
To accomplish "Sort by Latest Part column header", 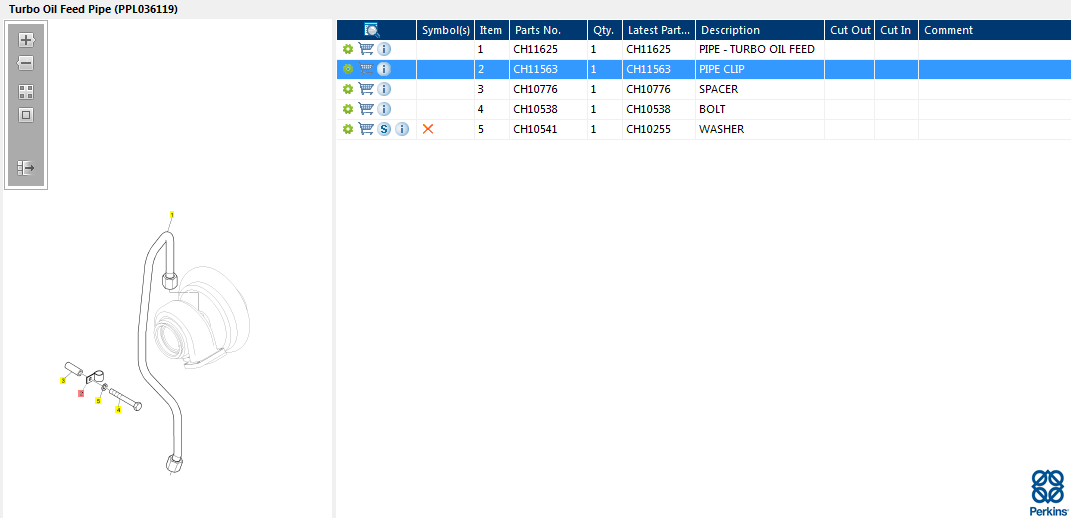I will pyautogui.click(x=659, y=30).
